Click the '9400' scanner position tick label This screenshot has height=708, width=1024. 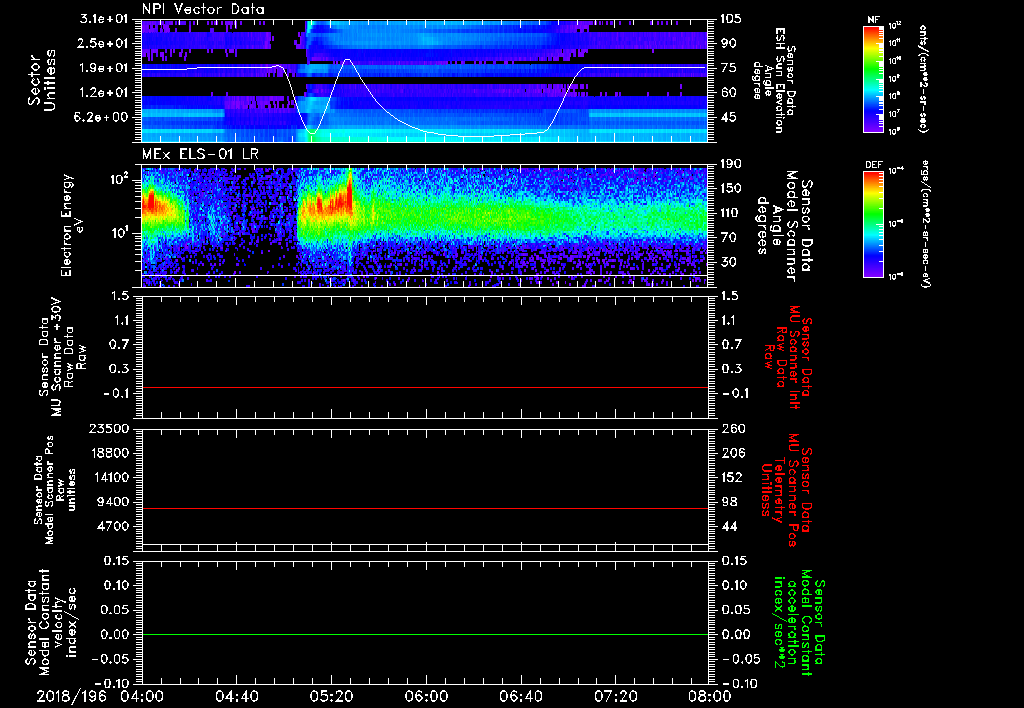pos(114,502)
